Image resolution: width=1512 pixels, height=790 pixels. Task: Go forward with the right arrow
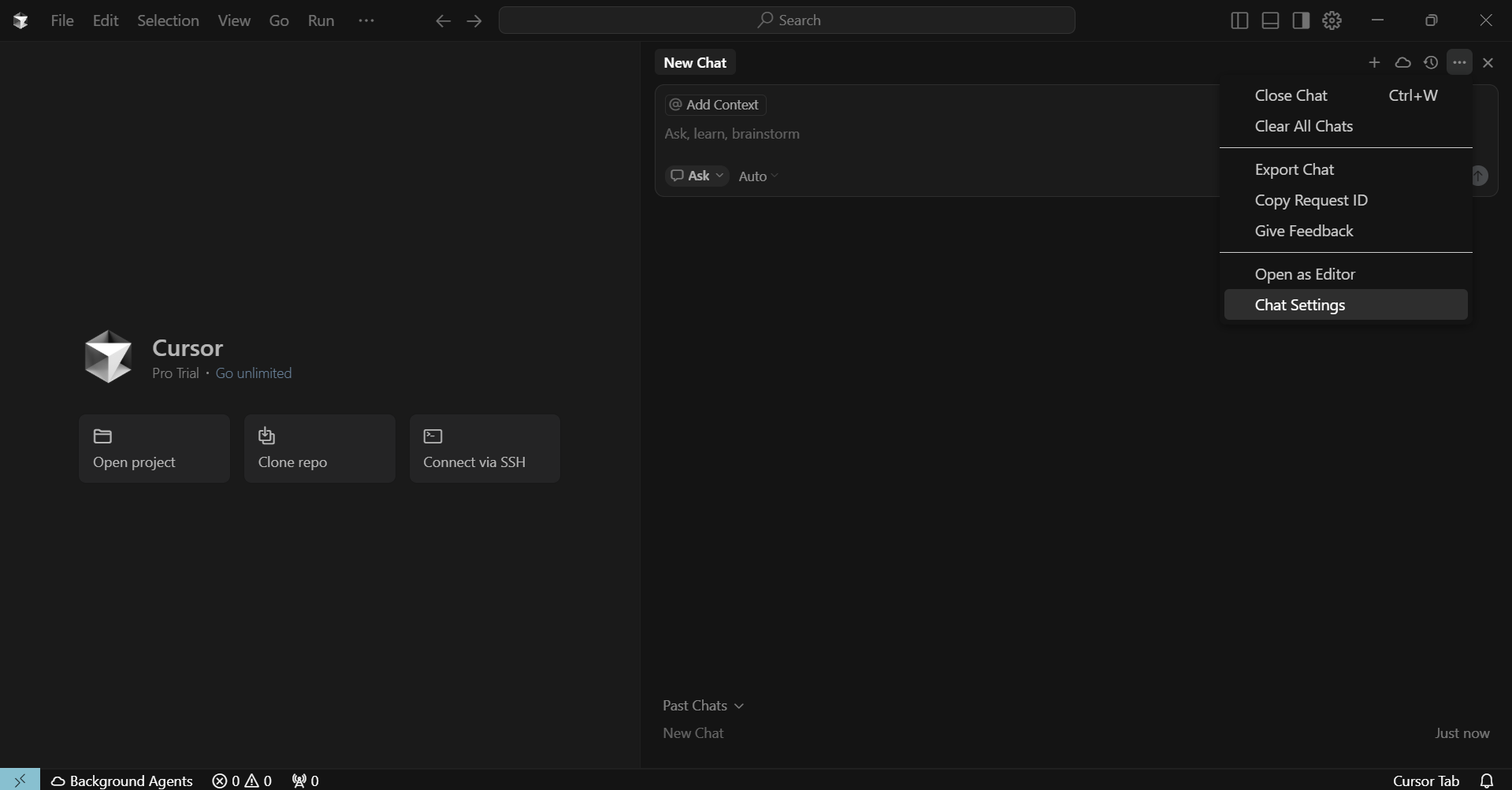(474, 21)
